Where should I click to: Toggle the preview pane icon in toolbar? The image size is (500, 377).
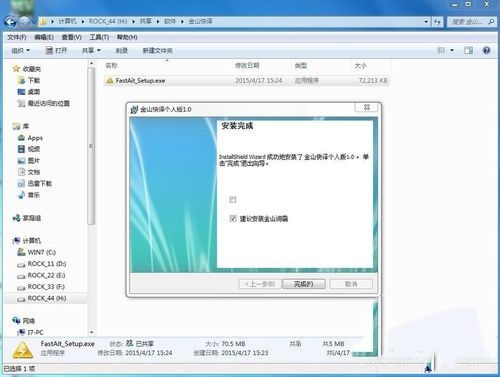(468, 50)
